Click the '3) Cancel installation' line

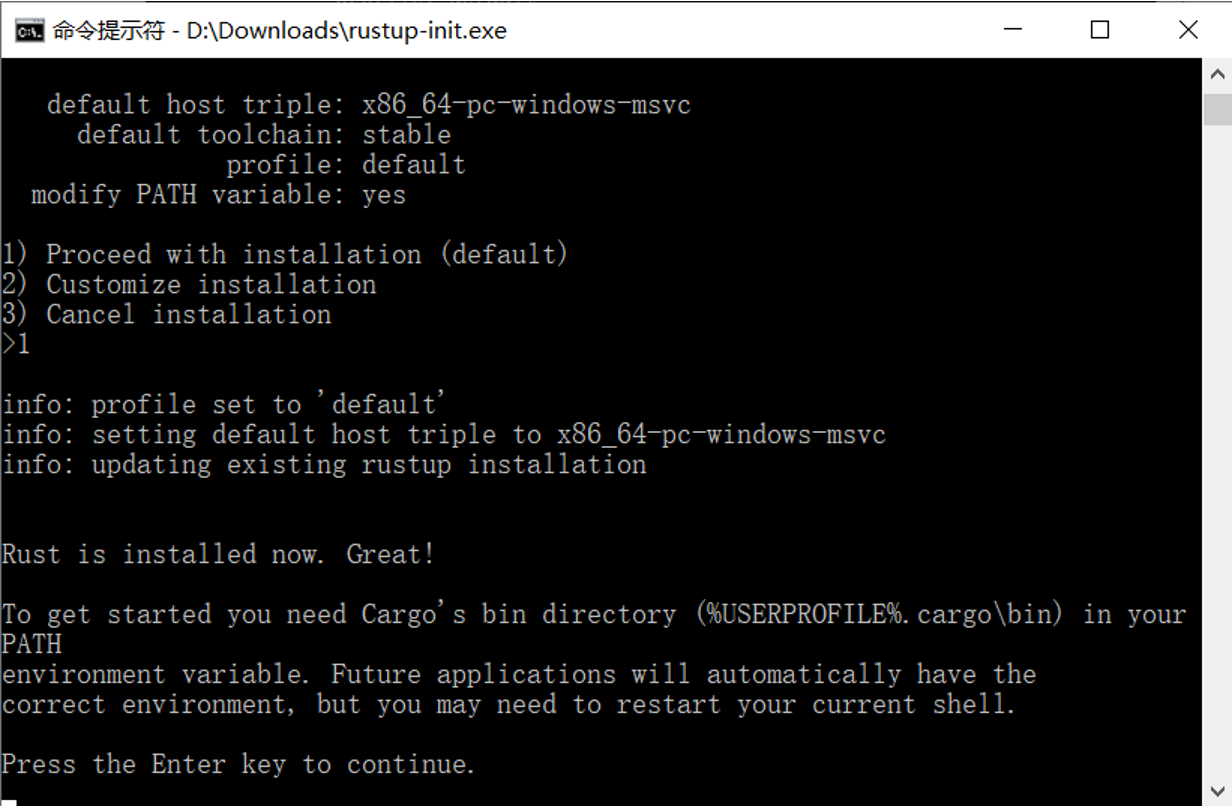pyautogui.click(x=167, y=315)
